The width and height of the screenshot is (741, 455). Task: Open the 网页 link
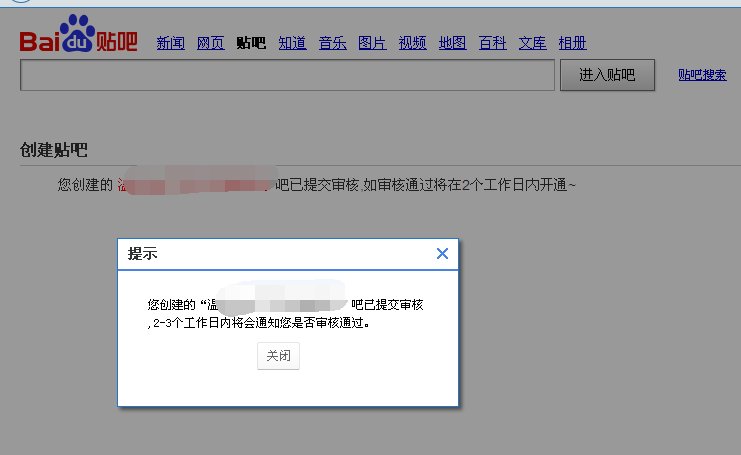(x=211, y=43)
